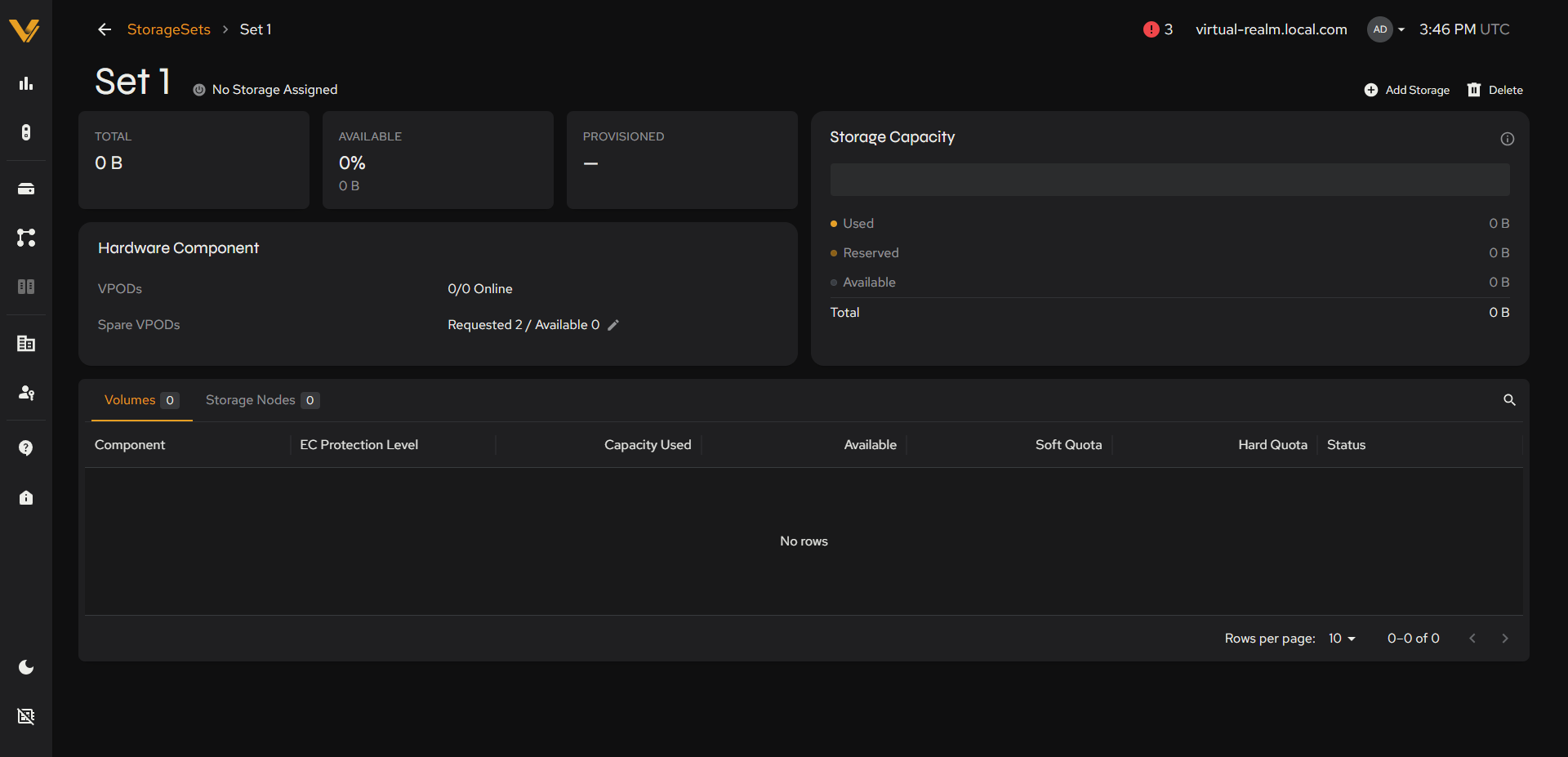Click the V logo in the sidebar

[x=24, y=30]
